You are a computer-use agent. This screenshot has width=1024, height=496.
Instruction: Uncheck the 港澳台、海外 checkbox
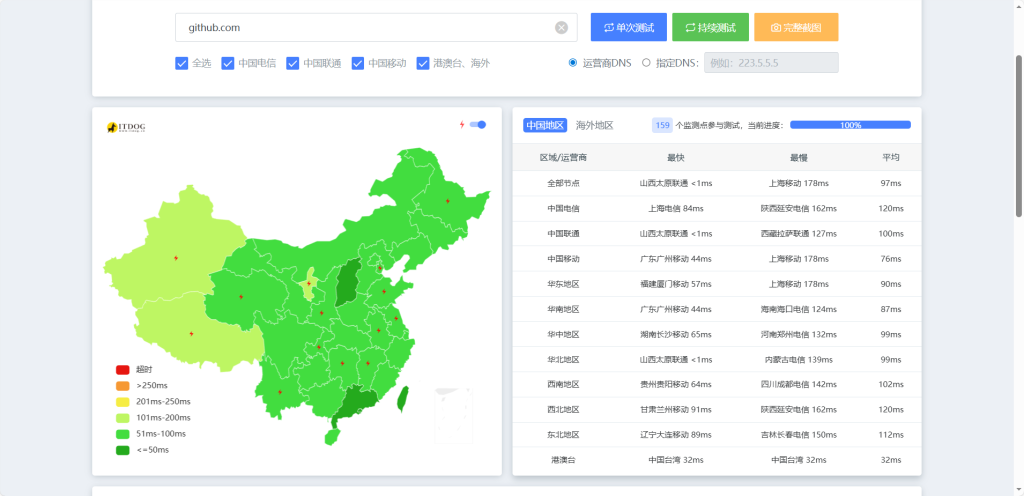423,63
